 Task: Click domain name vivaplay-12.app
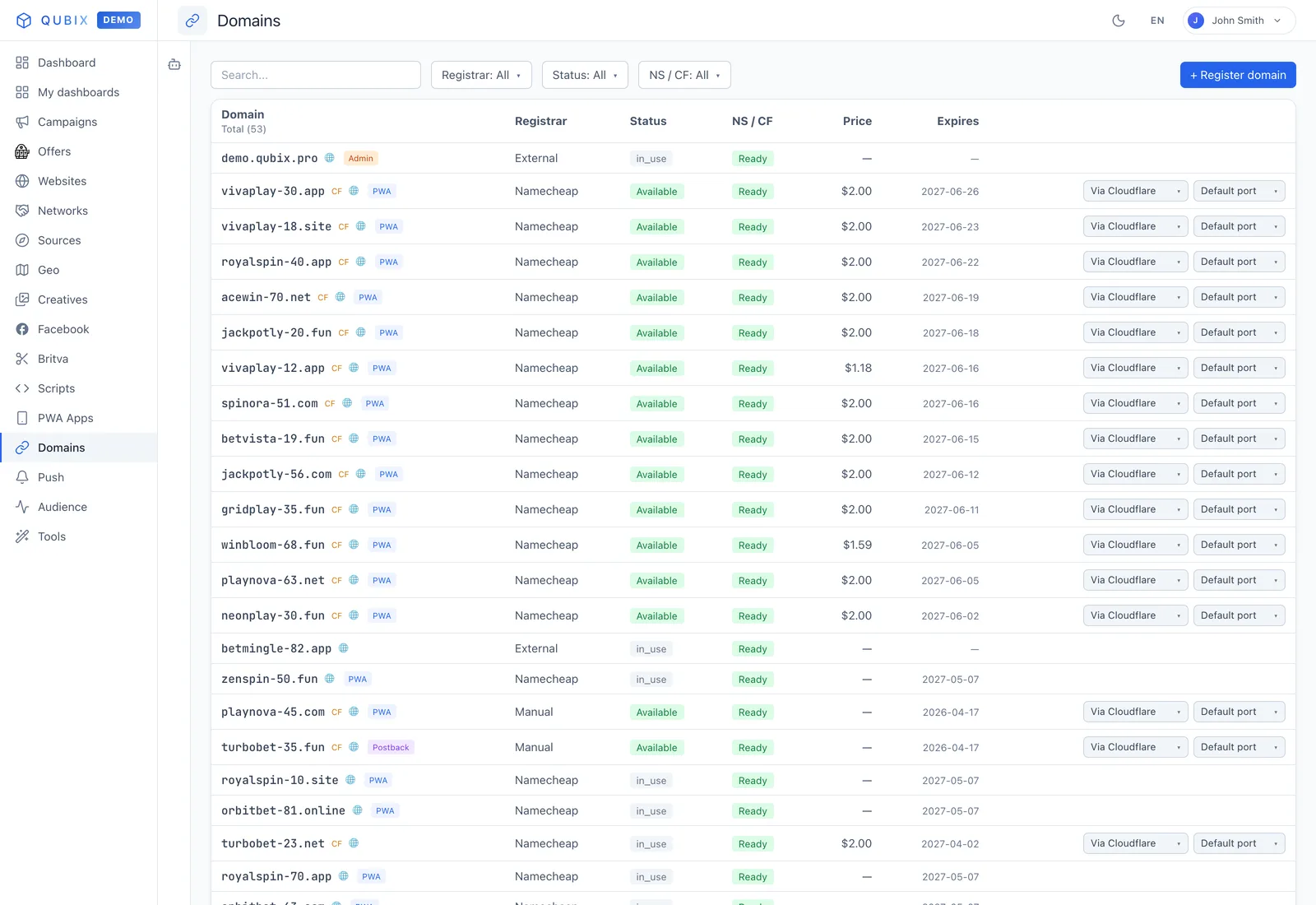[x=273, y=368]
